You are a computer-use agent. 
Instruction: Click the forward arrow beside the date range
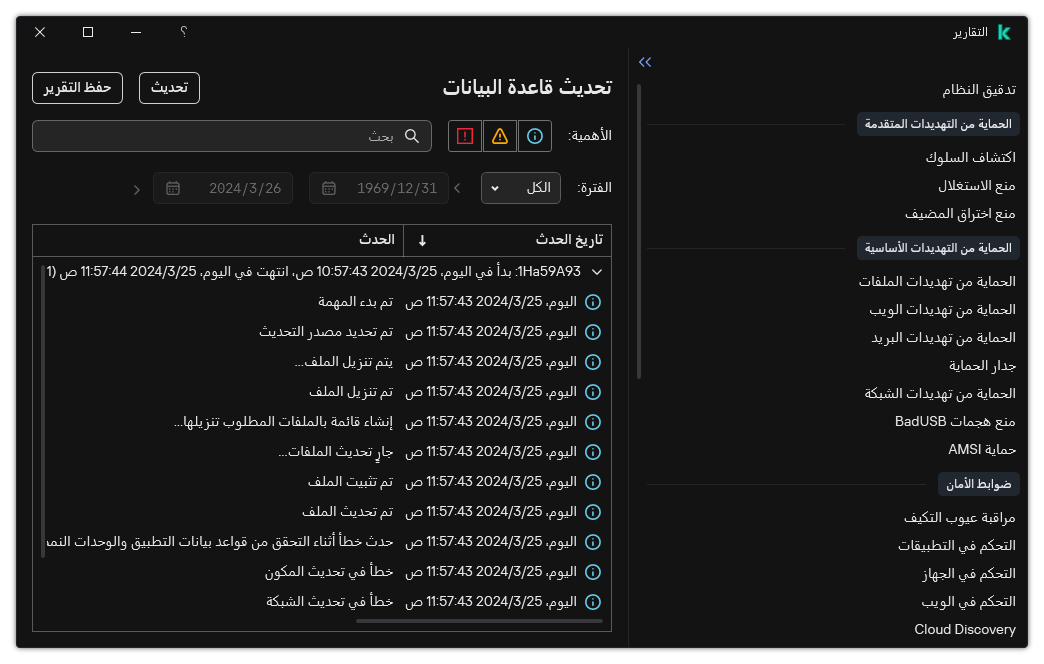[136, 188]
